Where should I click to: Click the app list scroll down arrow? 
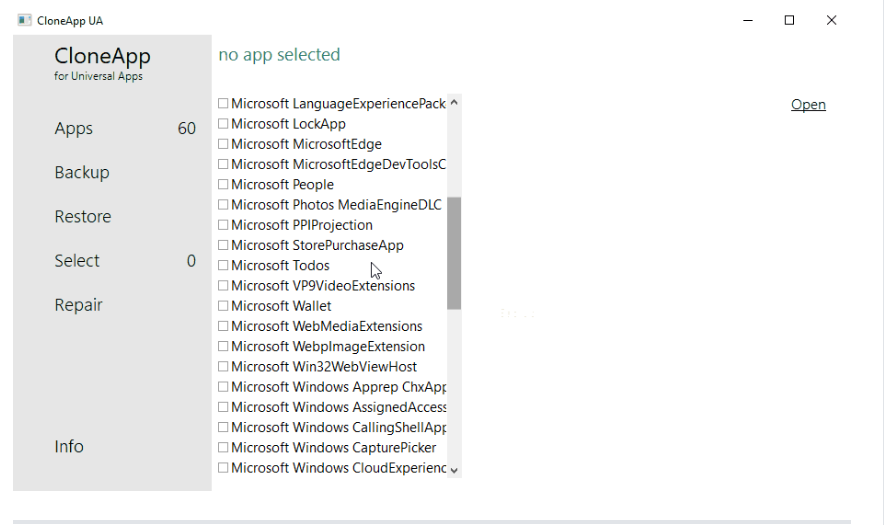pos(454,470)
